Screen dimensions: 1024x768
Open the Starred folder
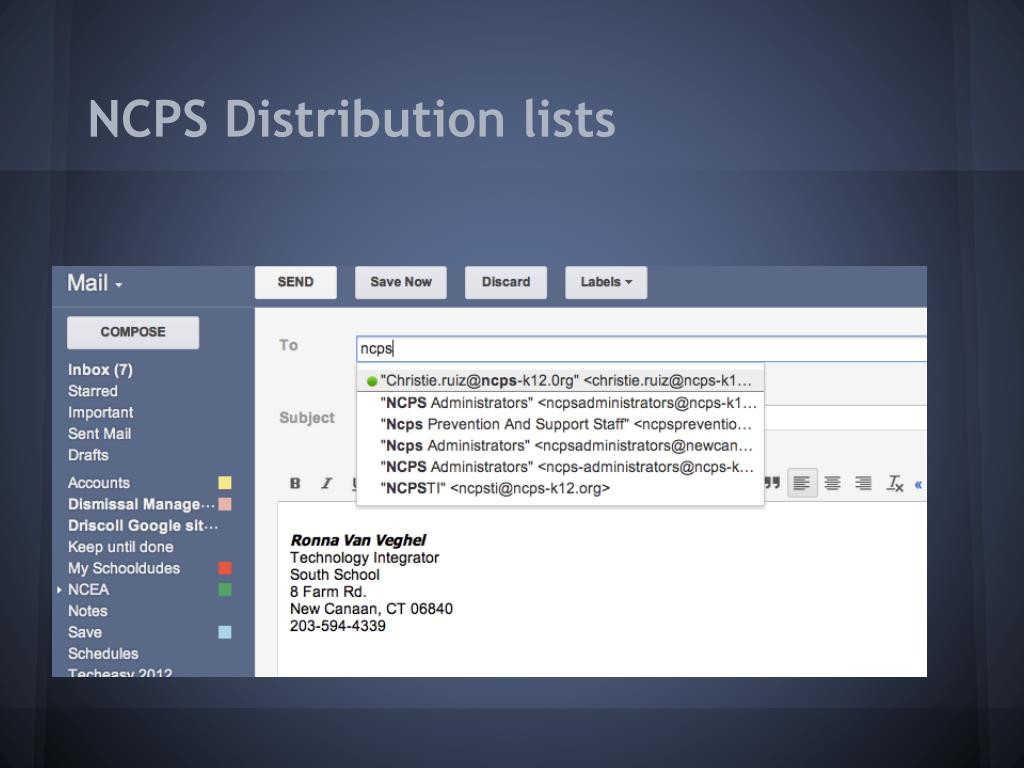(93, 391)
